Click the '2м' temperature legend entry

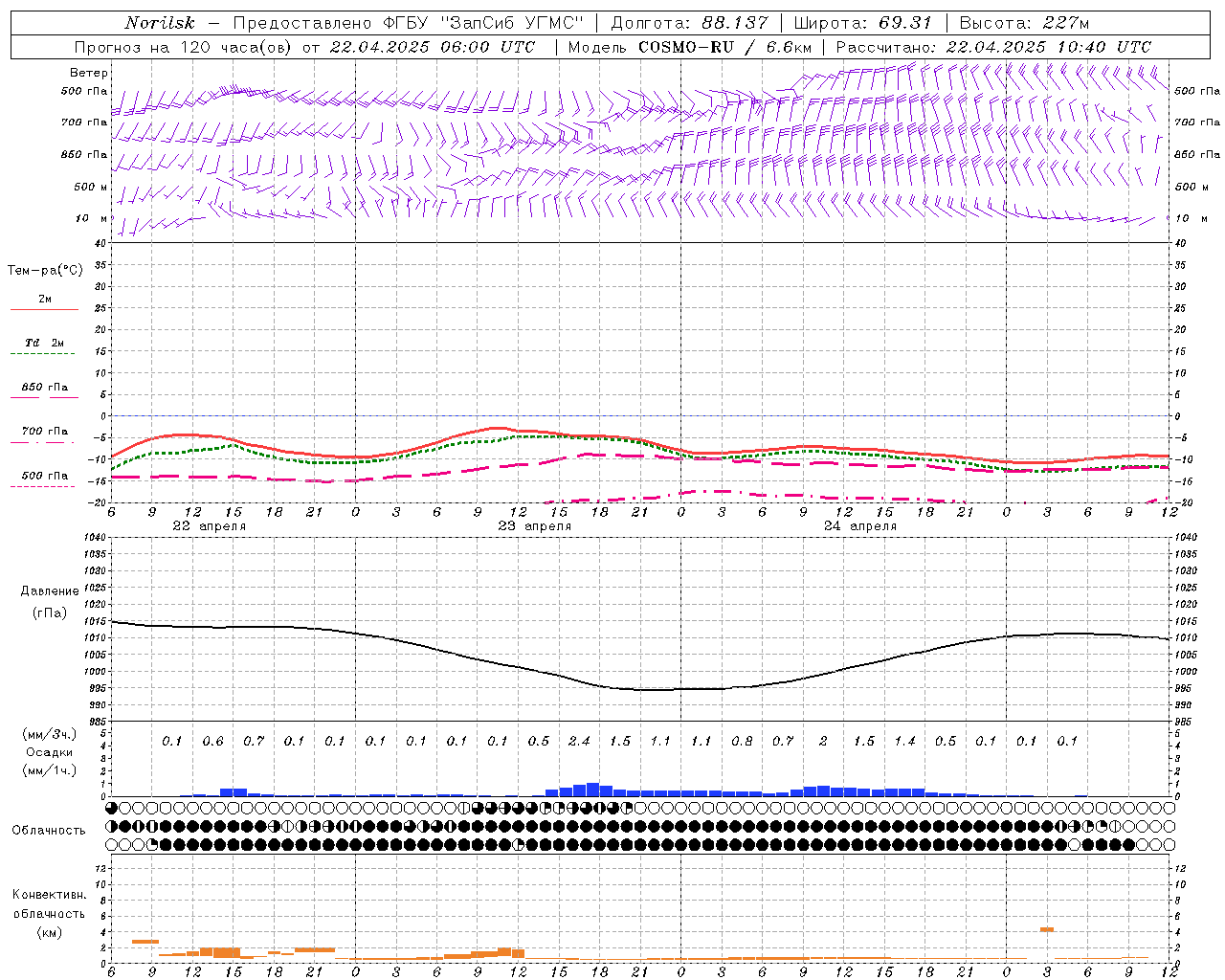point(45,300)
